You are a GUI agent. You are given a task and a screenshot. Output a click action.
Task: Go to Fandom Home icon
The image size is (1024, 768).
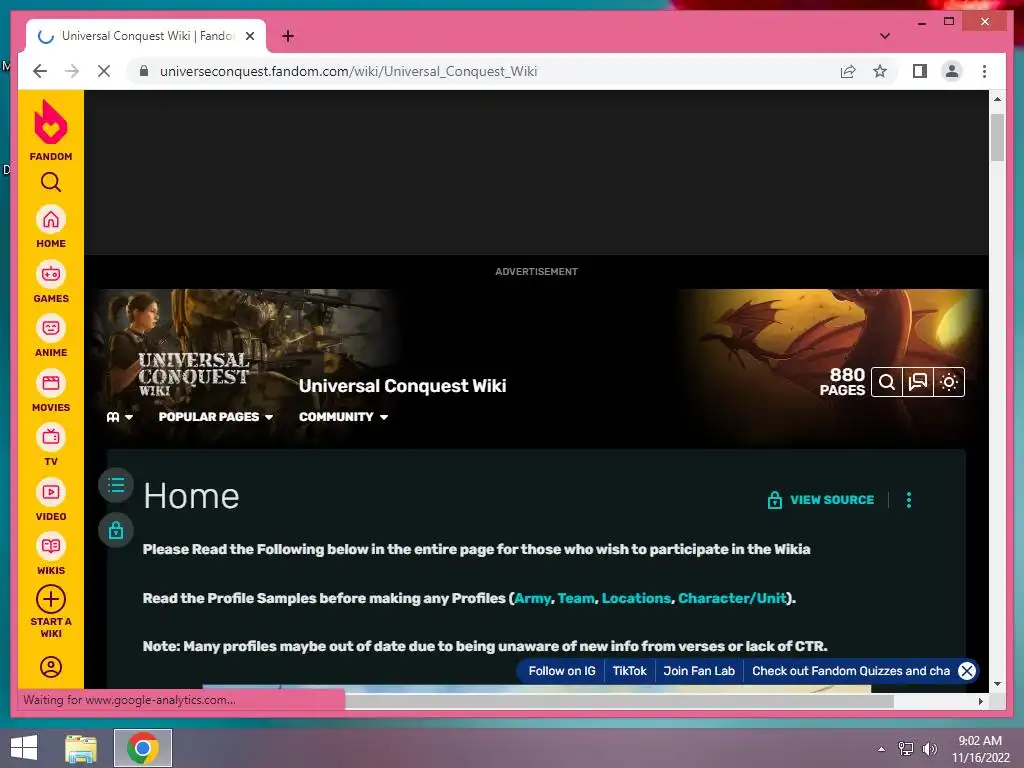tap(50, 219)
